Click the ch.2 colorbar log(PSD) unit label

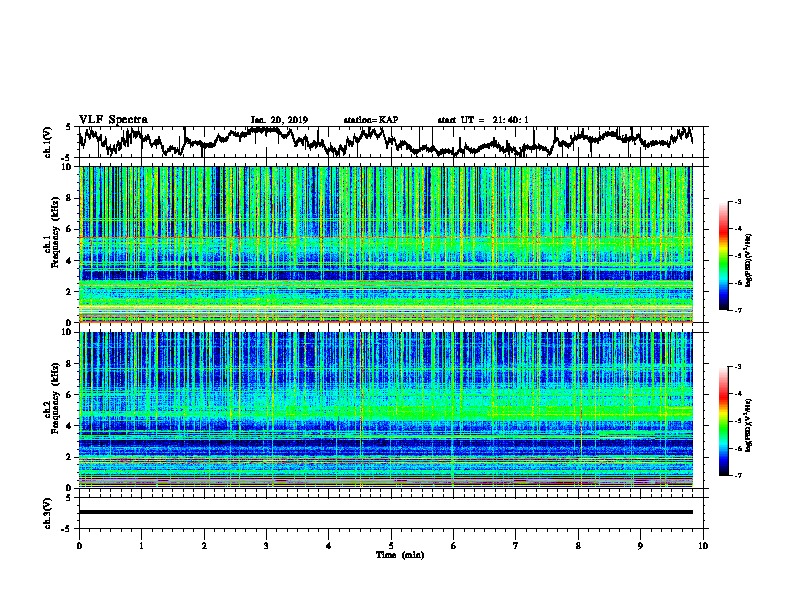[749, 425]
